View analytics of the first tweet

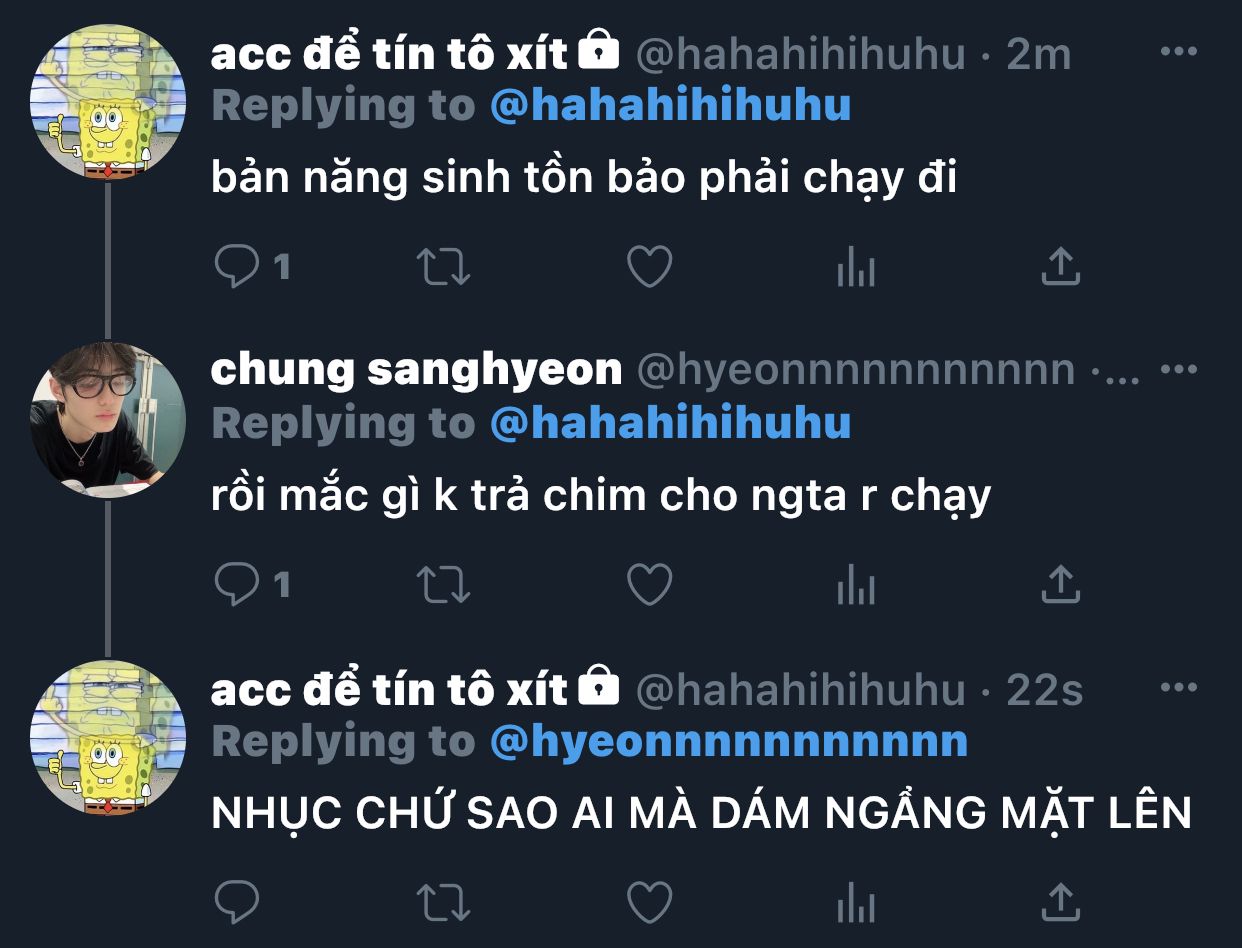coord(856,268)
